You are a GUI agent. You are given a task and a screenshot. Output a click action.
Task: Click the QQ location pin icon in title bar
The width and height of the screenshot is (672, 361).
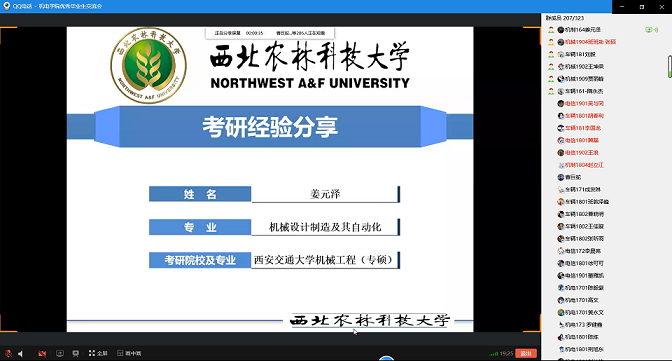(x=6, y=6)
